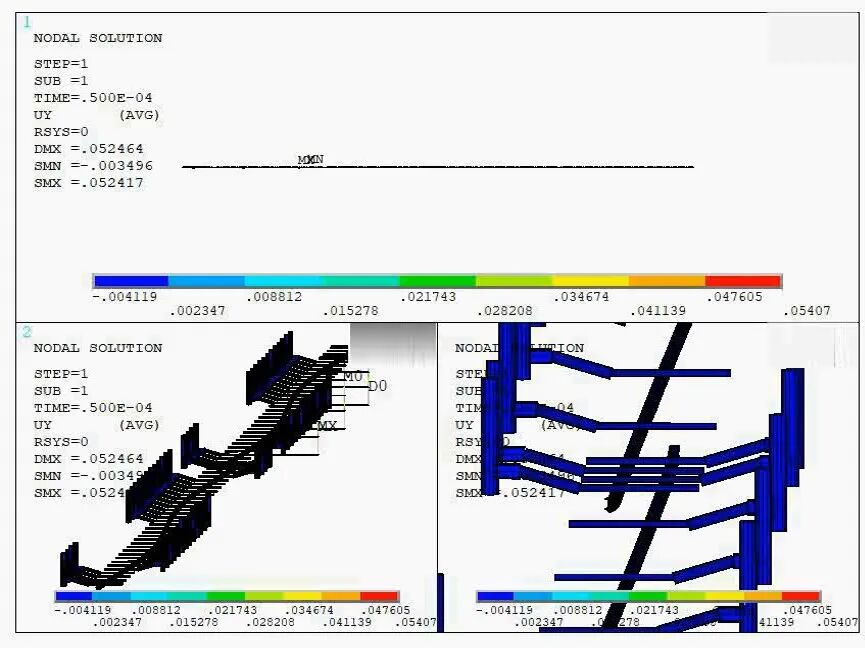
Task: Click the red swatch in window 2 legend
Action: (379, 596)
